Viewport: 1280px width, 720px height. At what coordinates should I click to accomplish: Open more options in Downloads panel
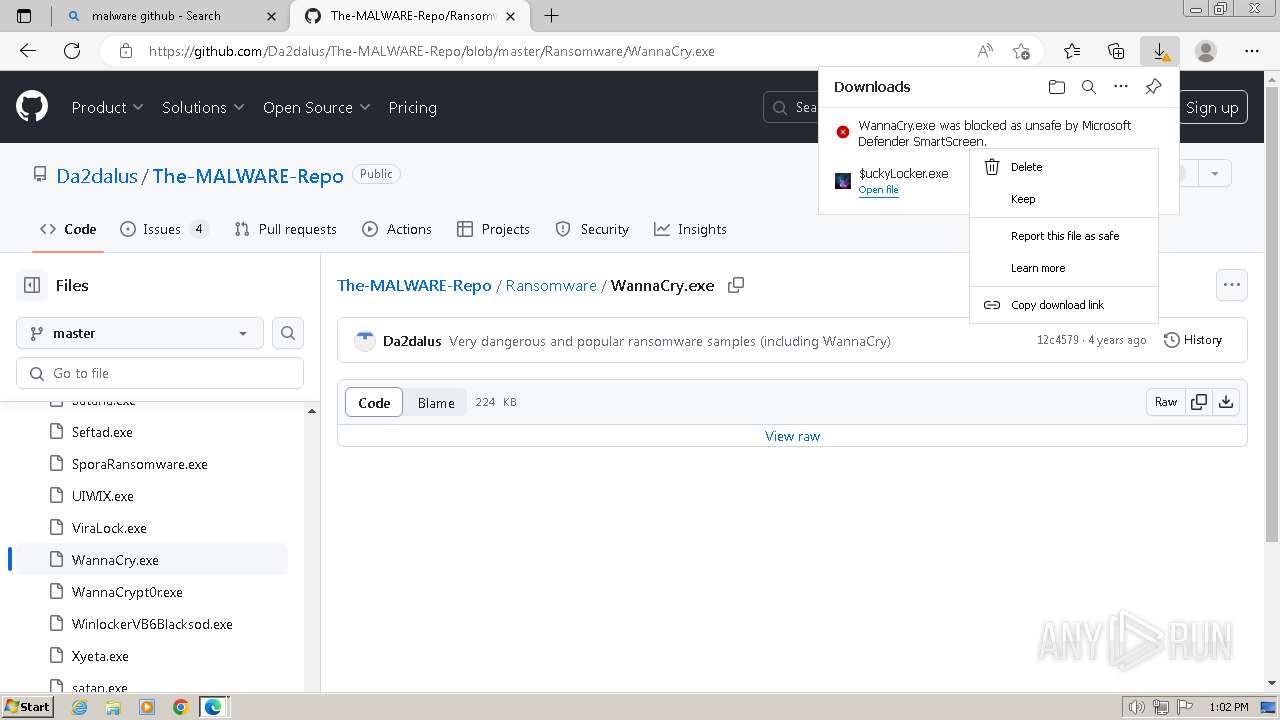point(1121,87)
